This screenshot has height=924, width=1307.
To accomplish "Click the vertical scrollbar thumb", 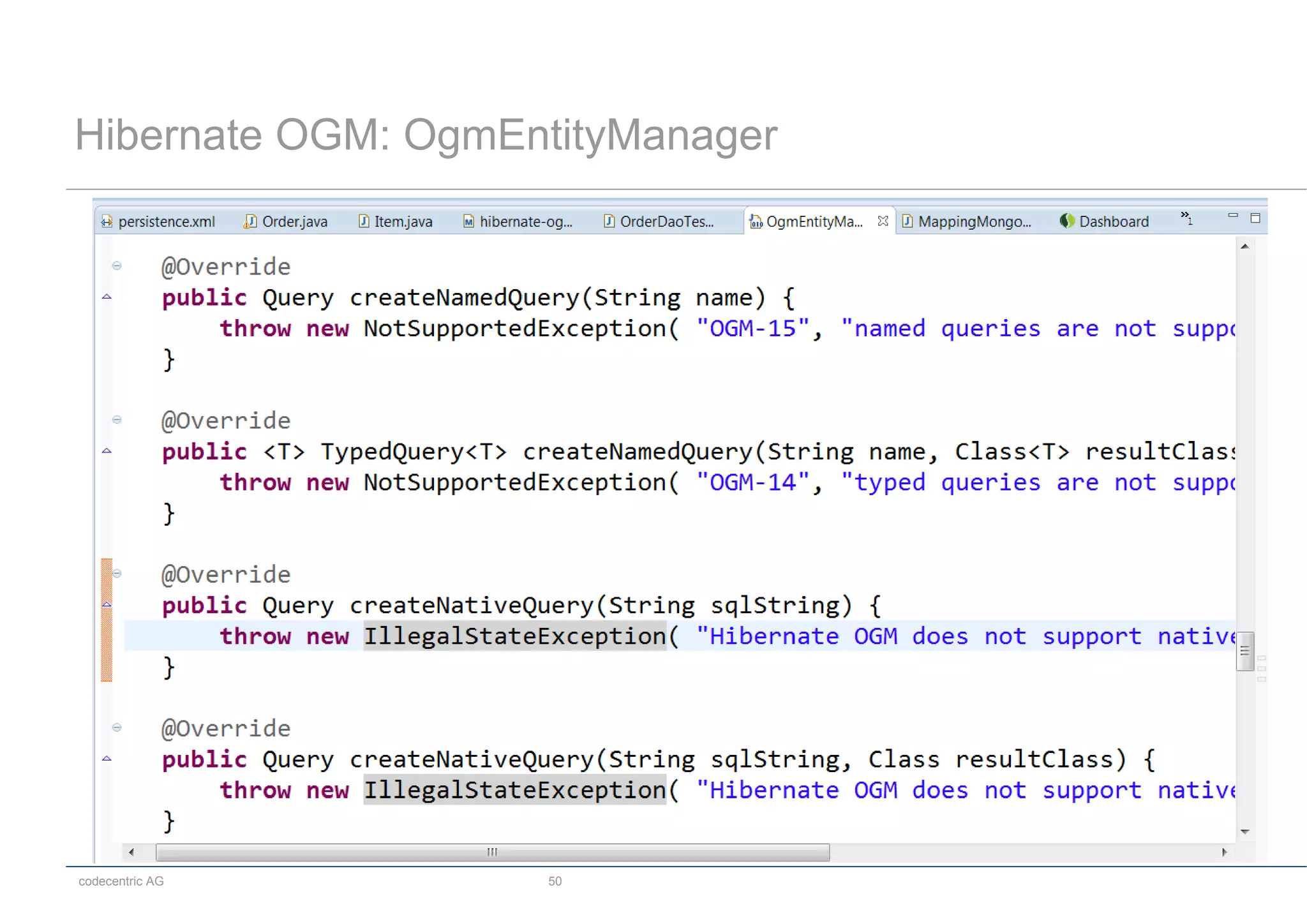I will click(1244, 651).
